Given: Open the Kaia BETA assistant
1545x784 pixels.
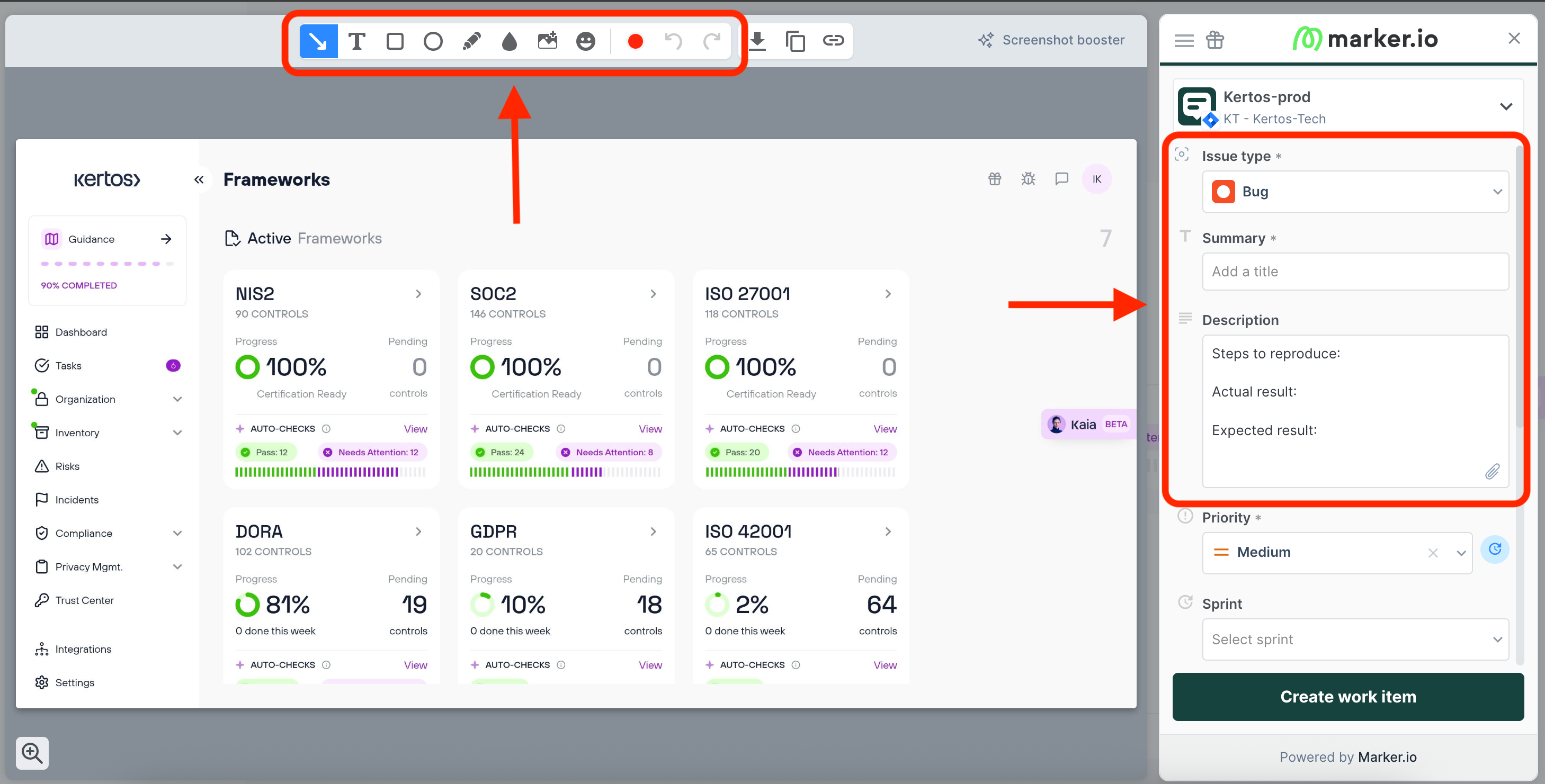Looking at the screenshot, I should pos(1088,425).
